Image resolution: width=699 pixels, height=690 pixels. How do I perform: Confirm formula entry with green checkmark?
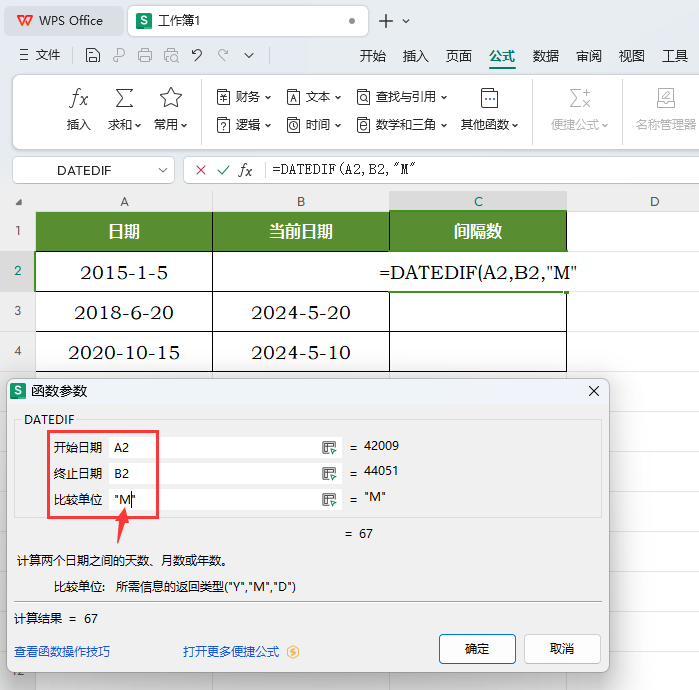223,170
